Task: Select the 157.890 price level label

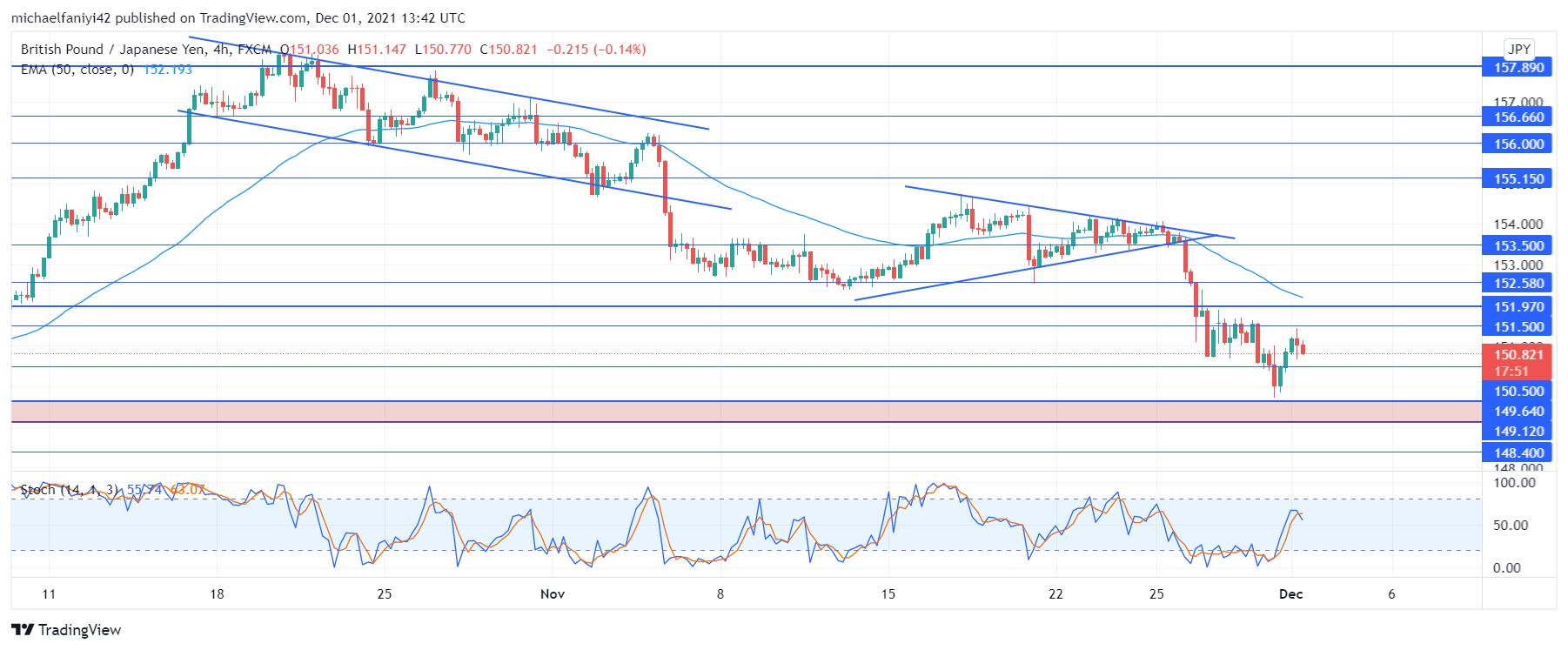Action: click(x=1517, y=67)
